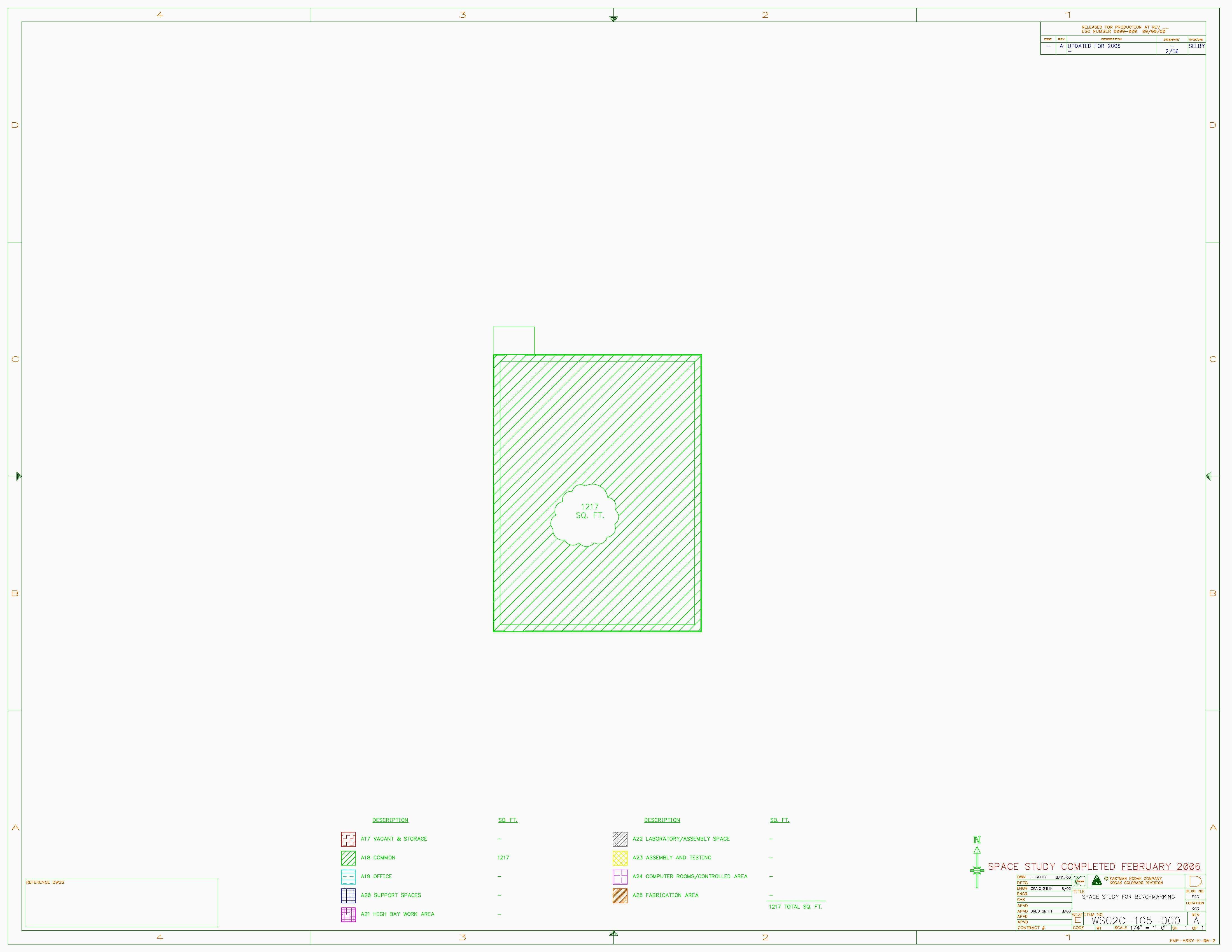The width and height of the screenshot is (1232, 952).
Task: Click the A25 Fabrication Area orange swatch
Action: click(x=620, y=896)
